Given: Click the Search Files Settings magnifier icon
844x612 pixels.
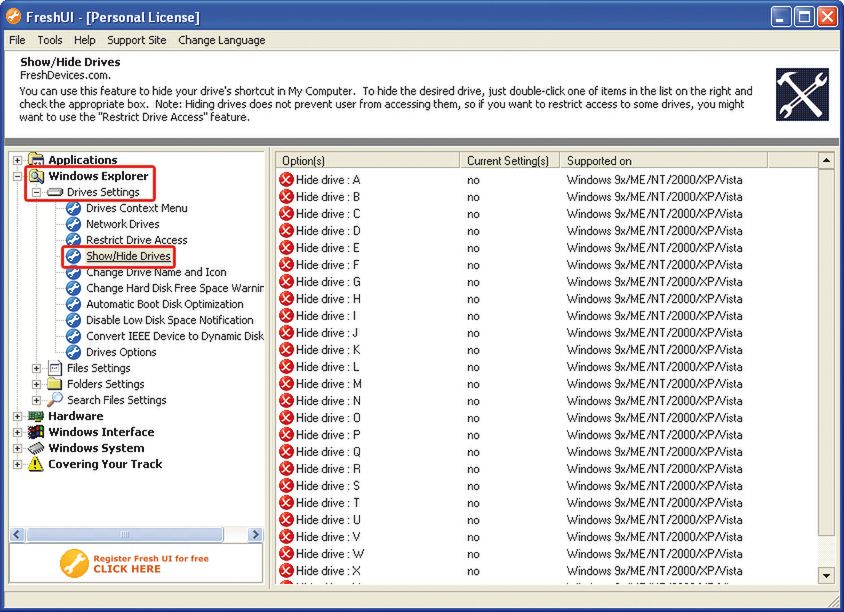Looking at the screenshot, I should pyautogui.click(x=55, y=400).
